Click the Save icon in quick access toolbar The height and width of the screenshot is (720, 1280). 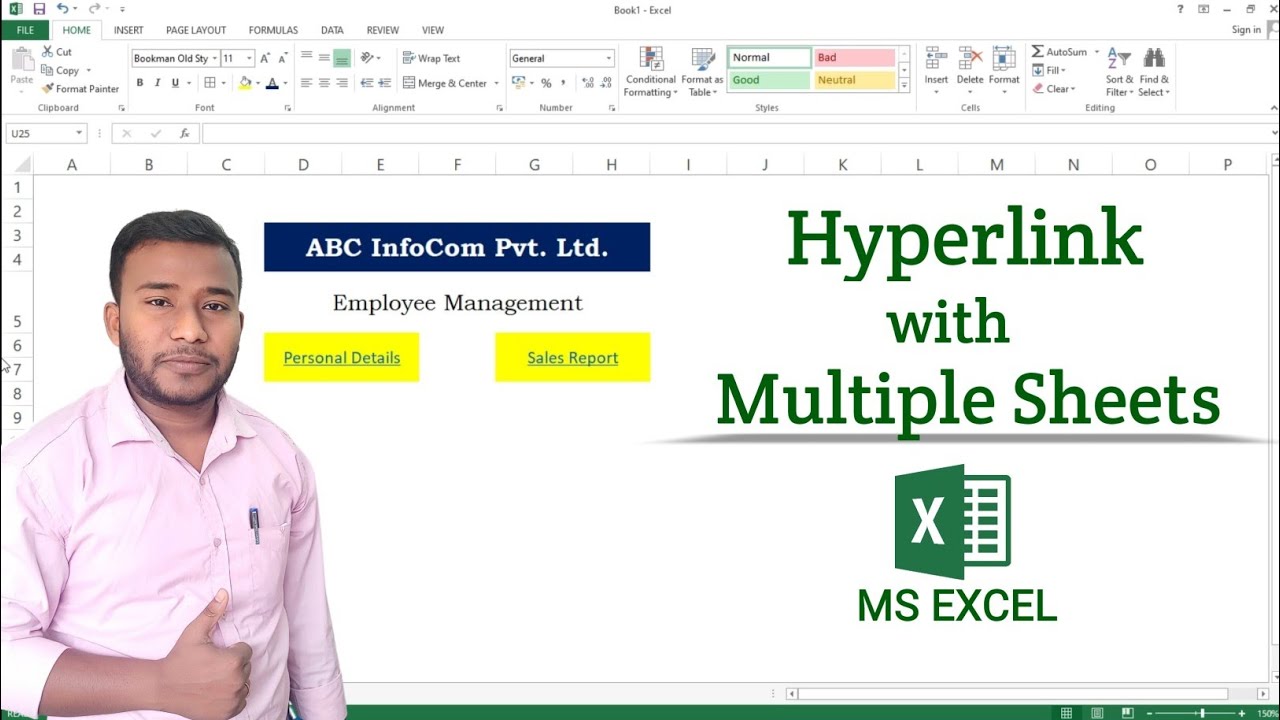tap(39, 9)
